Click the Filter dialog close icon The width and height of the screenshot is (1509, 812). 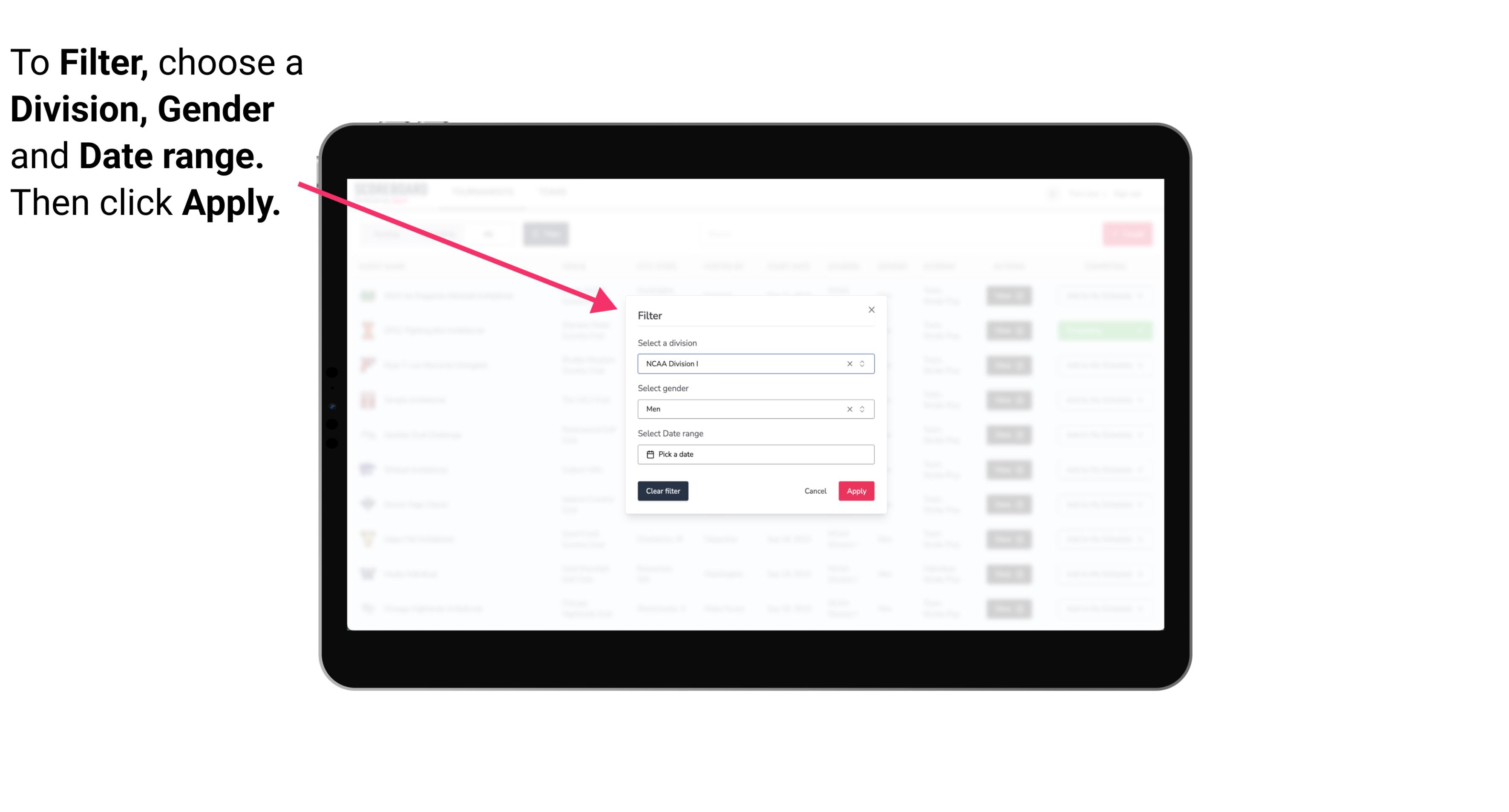[x=870, y=310]
